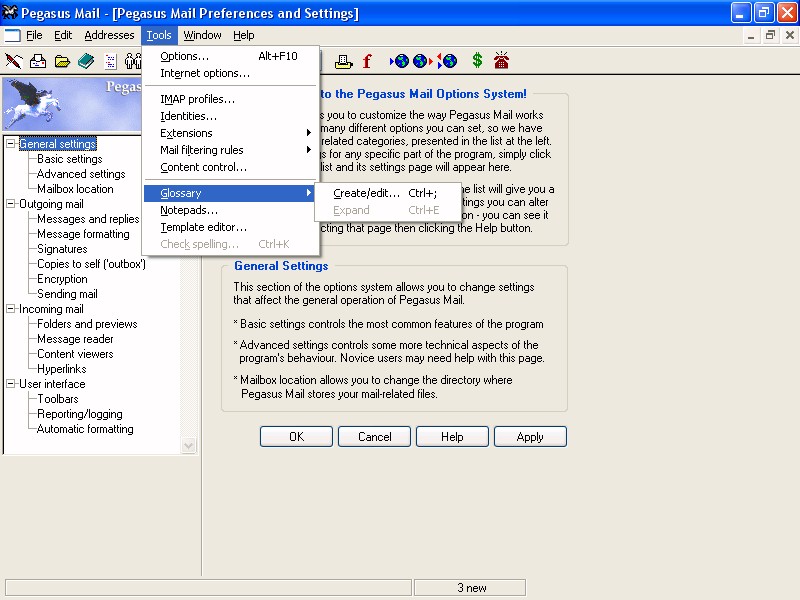The width and height of the screenshot is (800, 600).
Task: Restore the inner preferences child window
Action: click(x=770, y=35)
